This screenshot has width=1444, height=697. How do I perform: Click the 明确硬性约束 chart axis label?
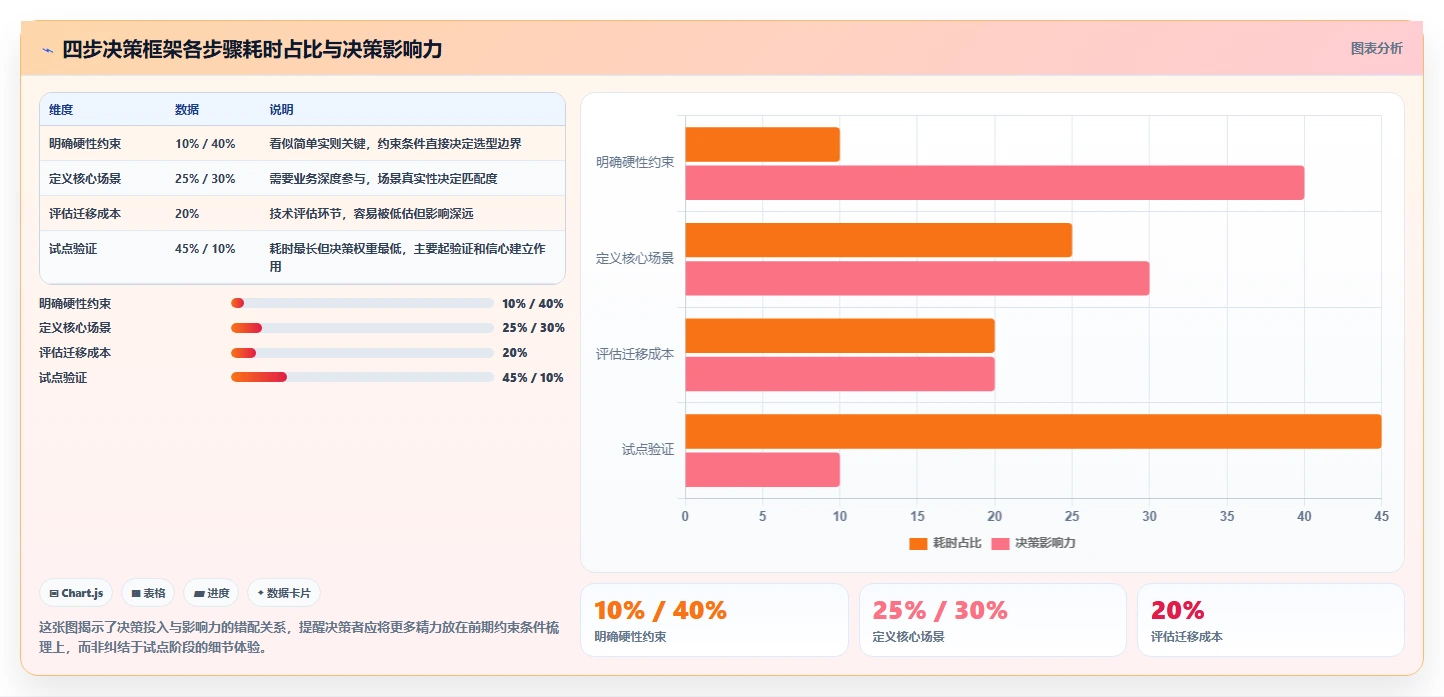[635, 162]
